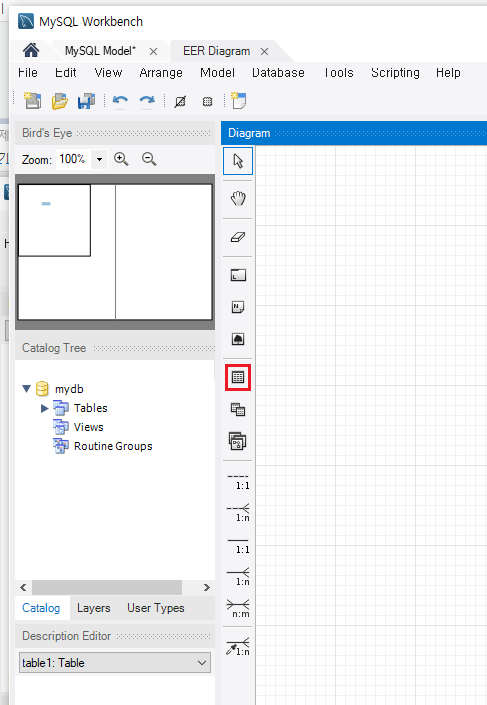Toggle align objects to grid icon
Image resolution: width=487 pixels, height=705 pixels.
click(207, 102)
